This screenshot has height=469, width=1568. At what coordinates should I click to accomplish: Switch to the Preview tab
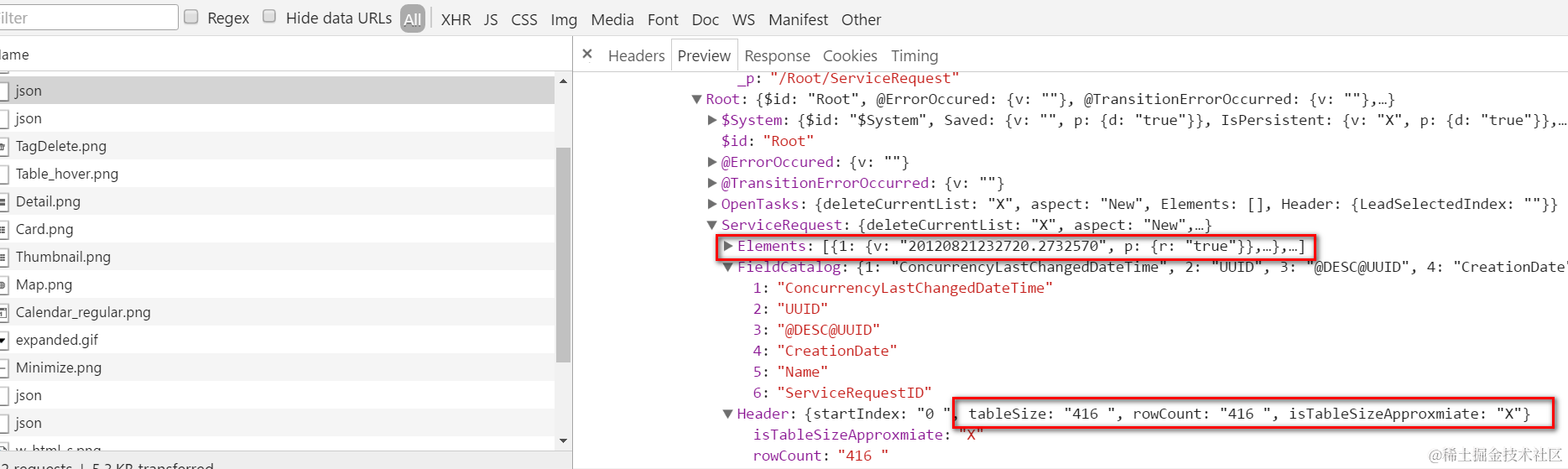[704, 55]
